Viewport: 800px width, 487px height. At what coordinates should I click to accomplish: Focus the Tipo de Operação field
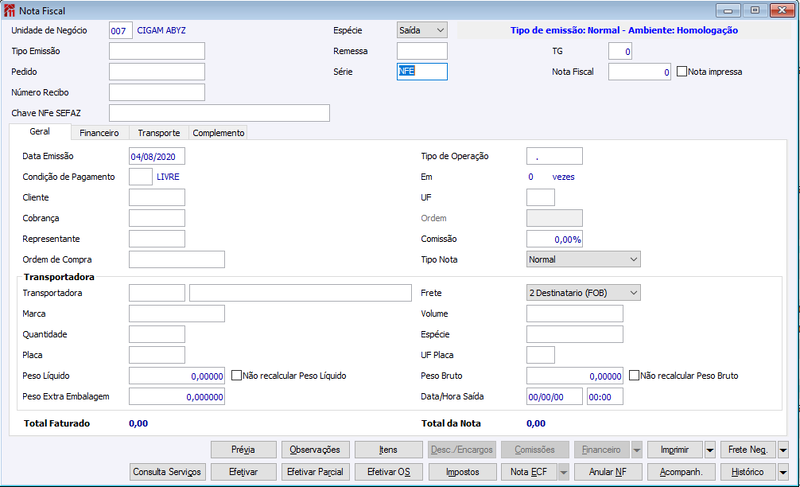click(555, 156)
